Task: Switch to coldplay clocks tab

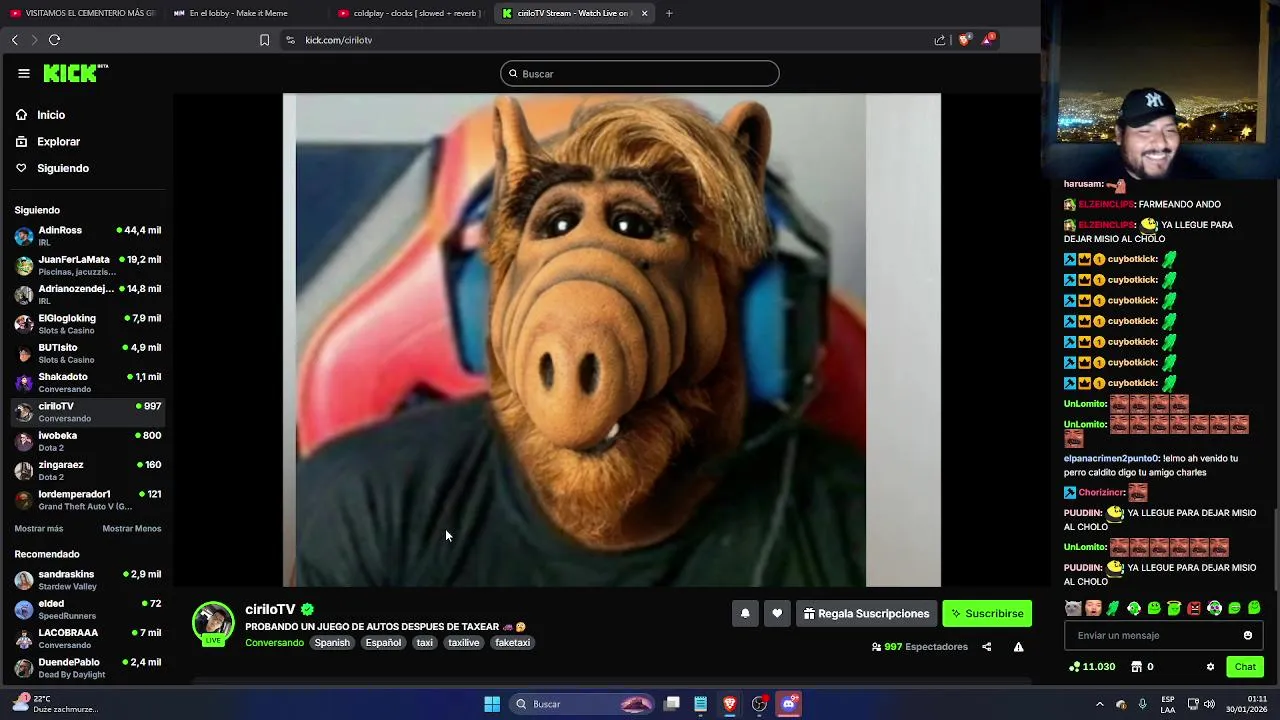Action: [410, 13]
